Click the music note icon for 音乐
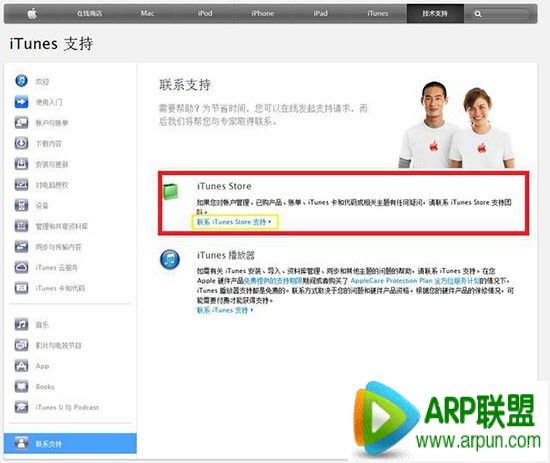550x463 pixels. (21, 324)
